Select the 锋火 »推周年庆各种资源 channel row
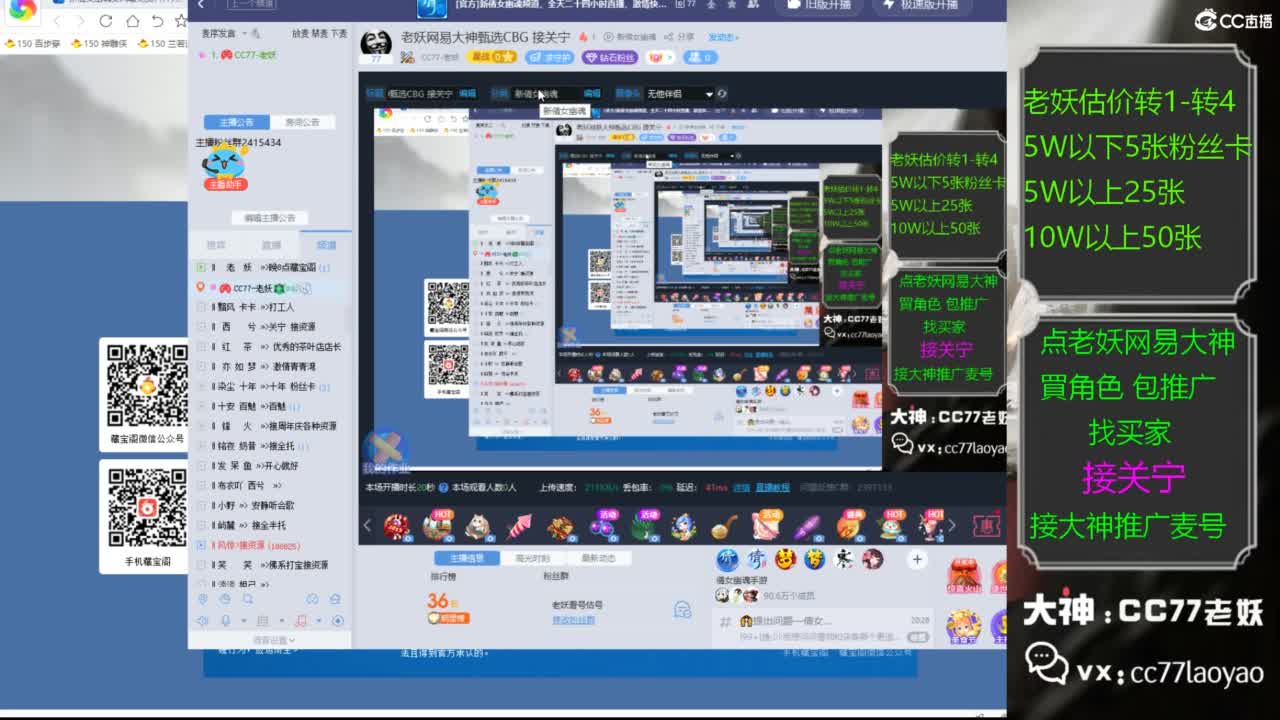1280x720 pixels. 270,426
